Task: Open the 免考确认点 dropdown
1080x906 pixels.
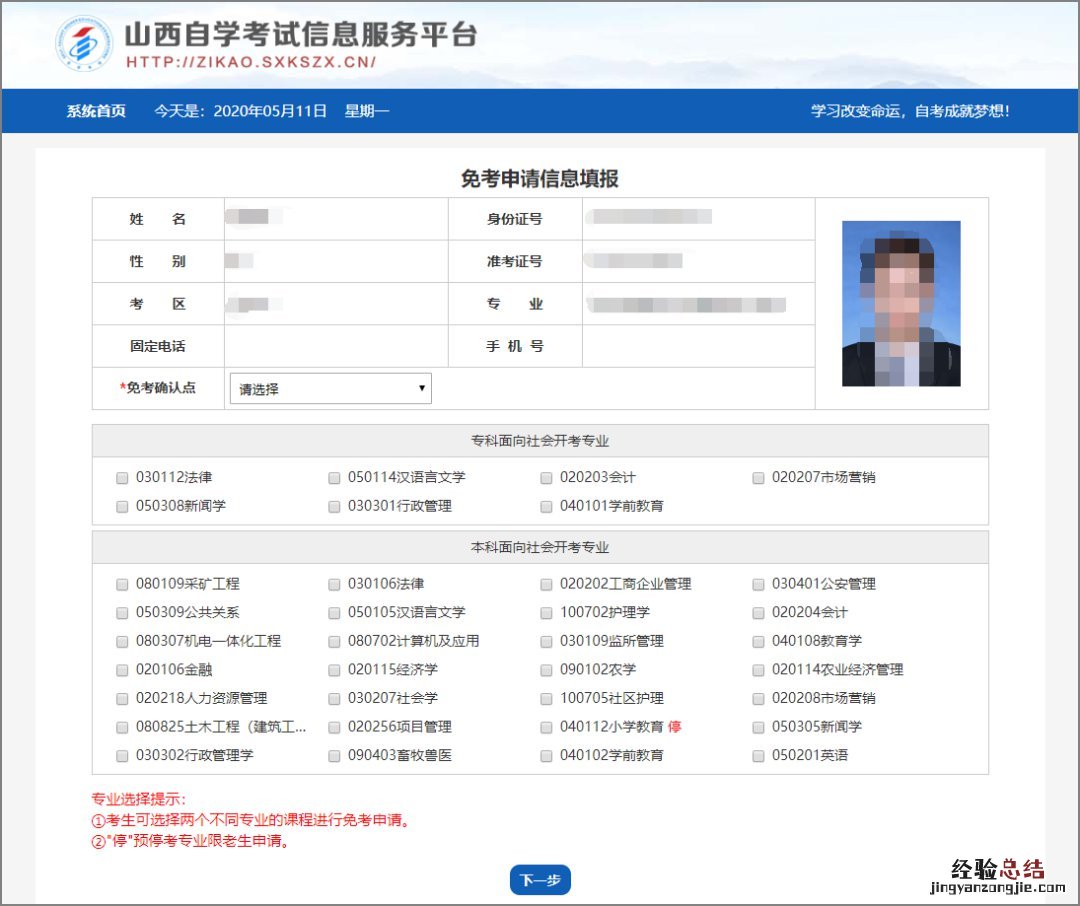Action: click(330, 389)
